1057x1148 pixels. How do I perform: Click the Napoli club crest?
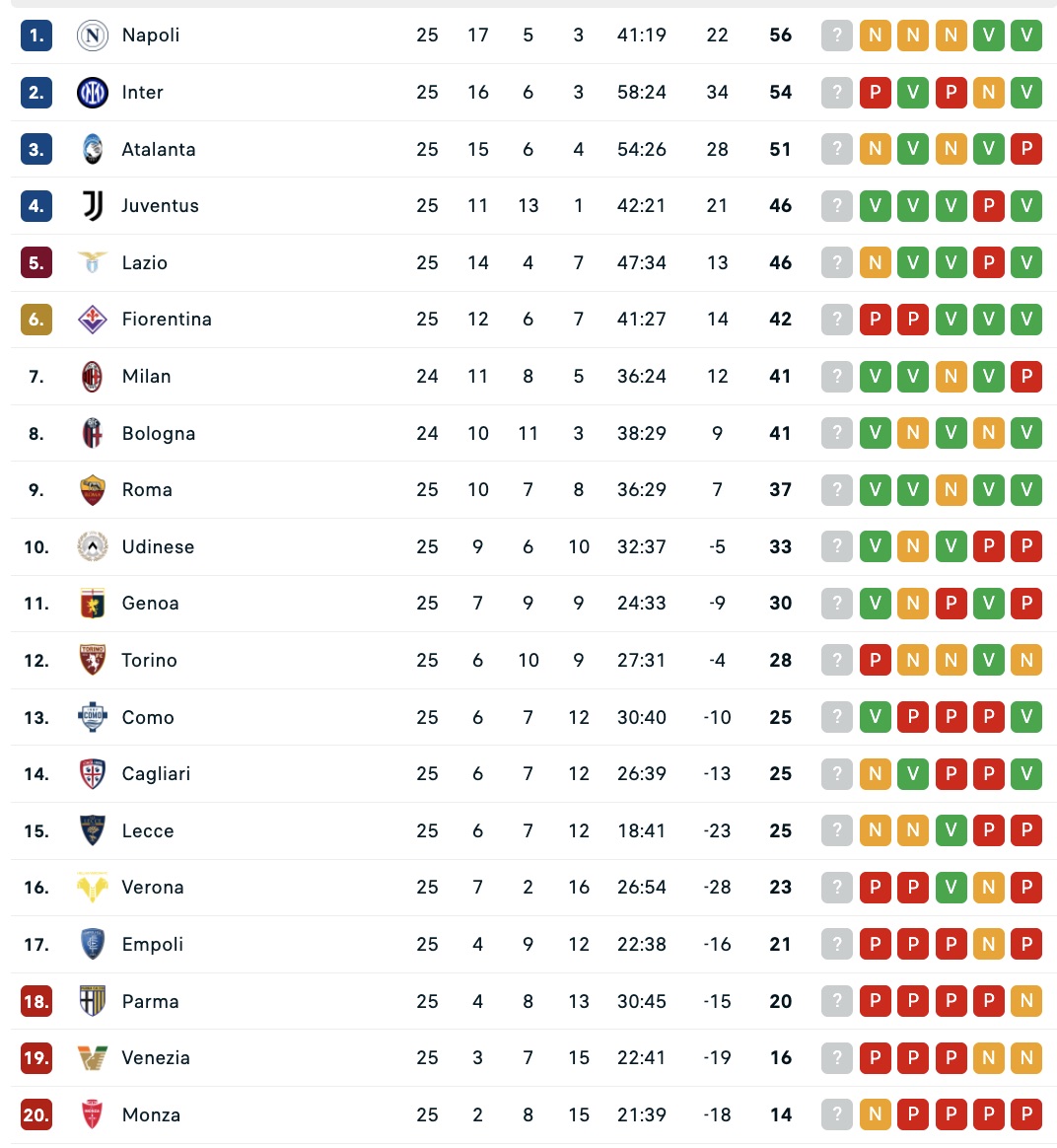[x=93, y=36]
